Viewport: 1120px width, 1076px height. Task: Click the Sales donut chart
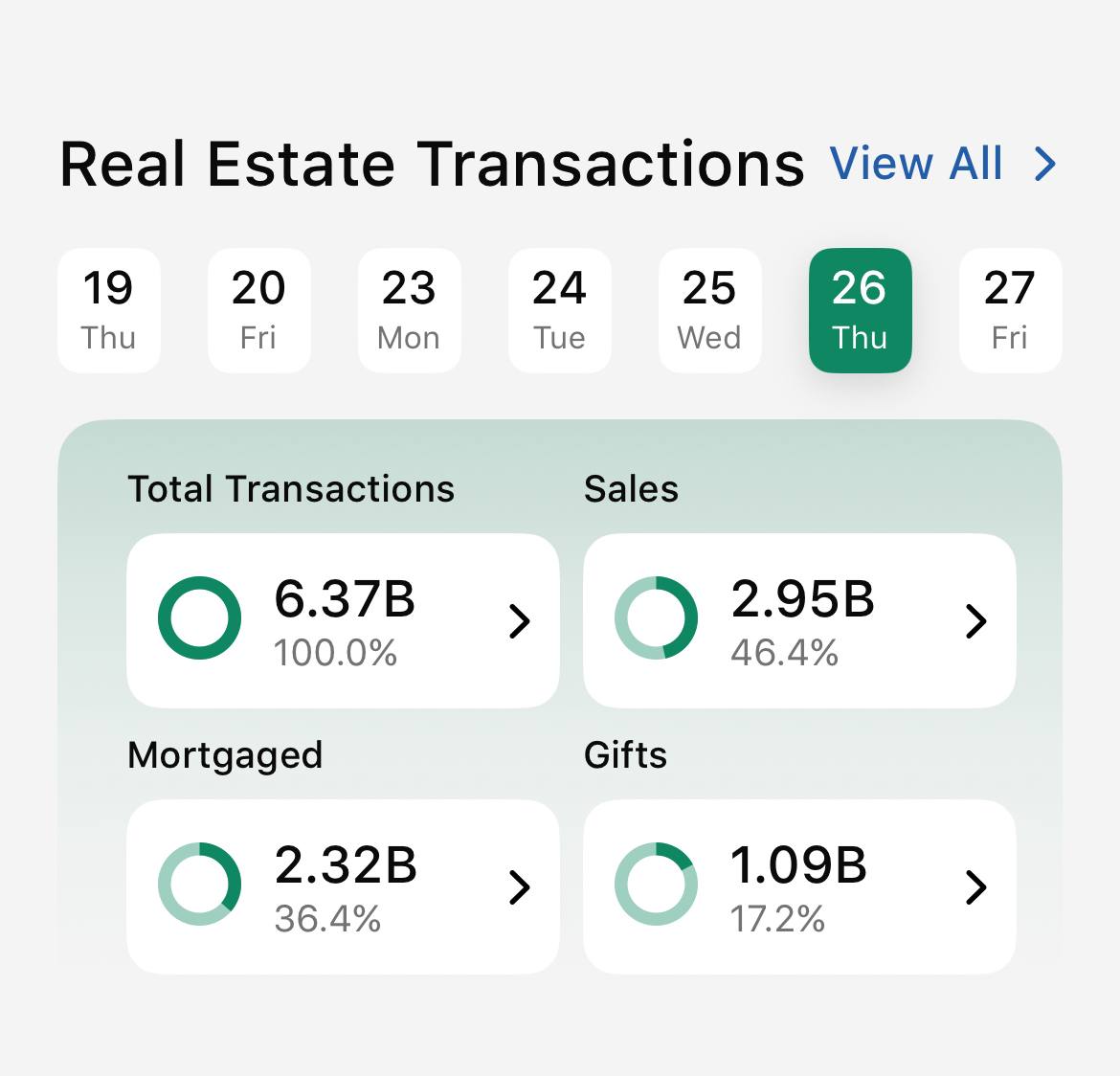pyautogui.click(x=656, y=617)
